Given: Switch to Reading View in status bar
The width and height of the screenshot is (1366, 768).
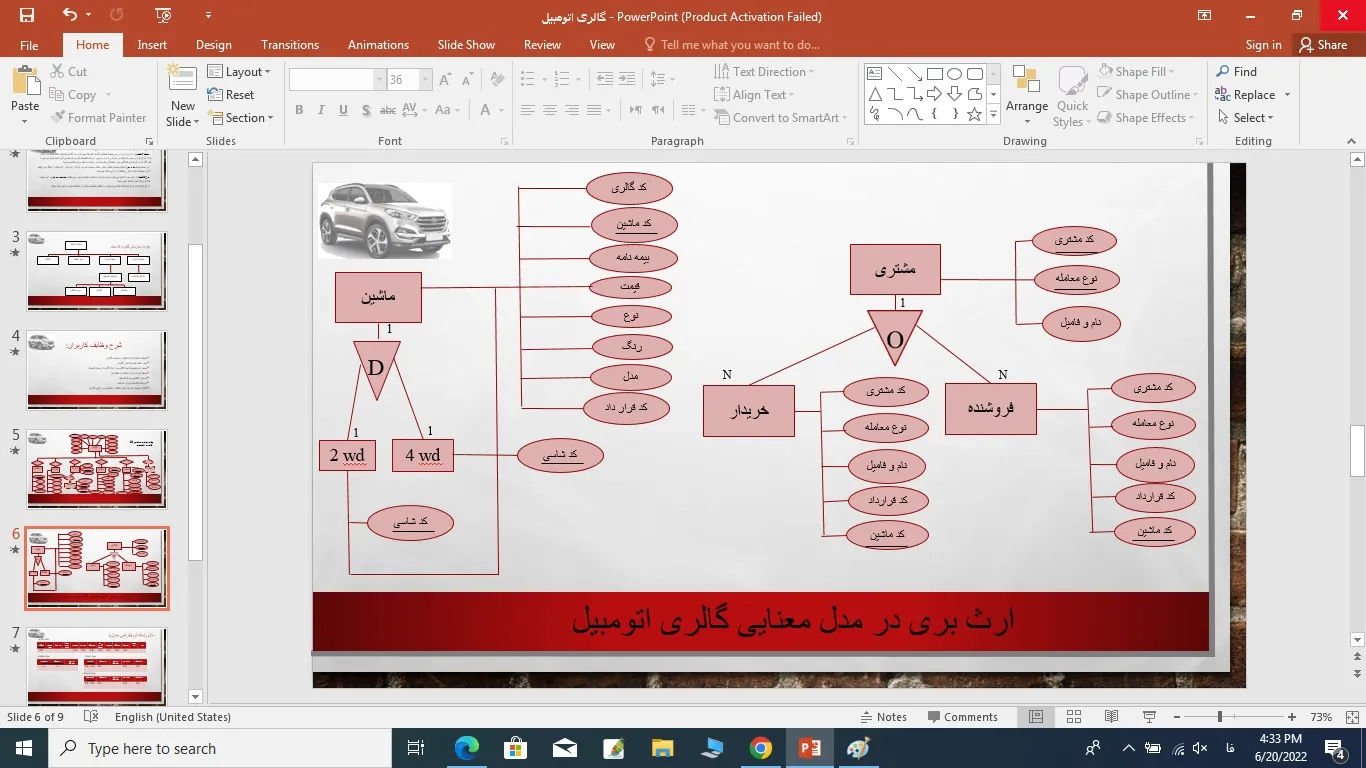Looking at the screenshot, I should 1111,717.
